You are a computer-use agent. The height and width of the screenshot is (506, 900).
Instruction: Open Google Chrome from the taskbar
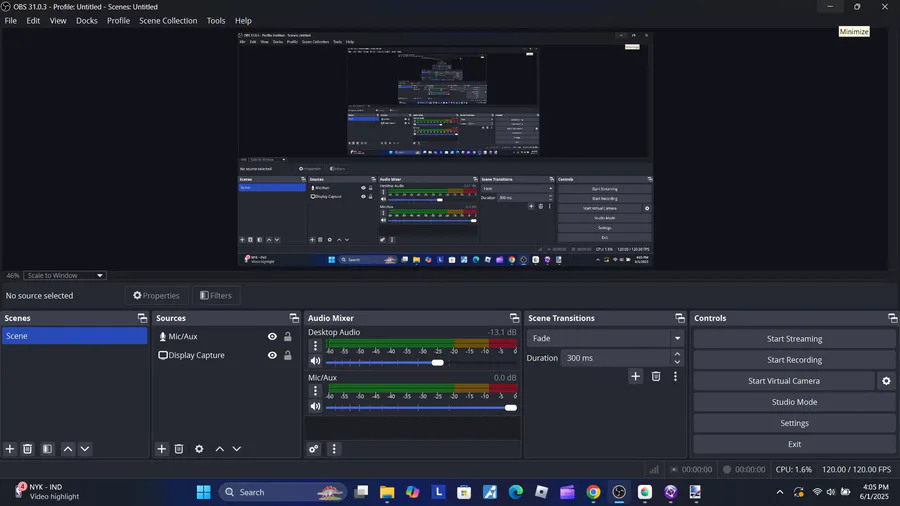pos(593,492)
